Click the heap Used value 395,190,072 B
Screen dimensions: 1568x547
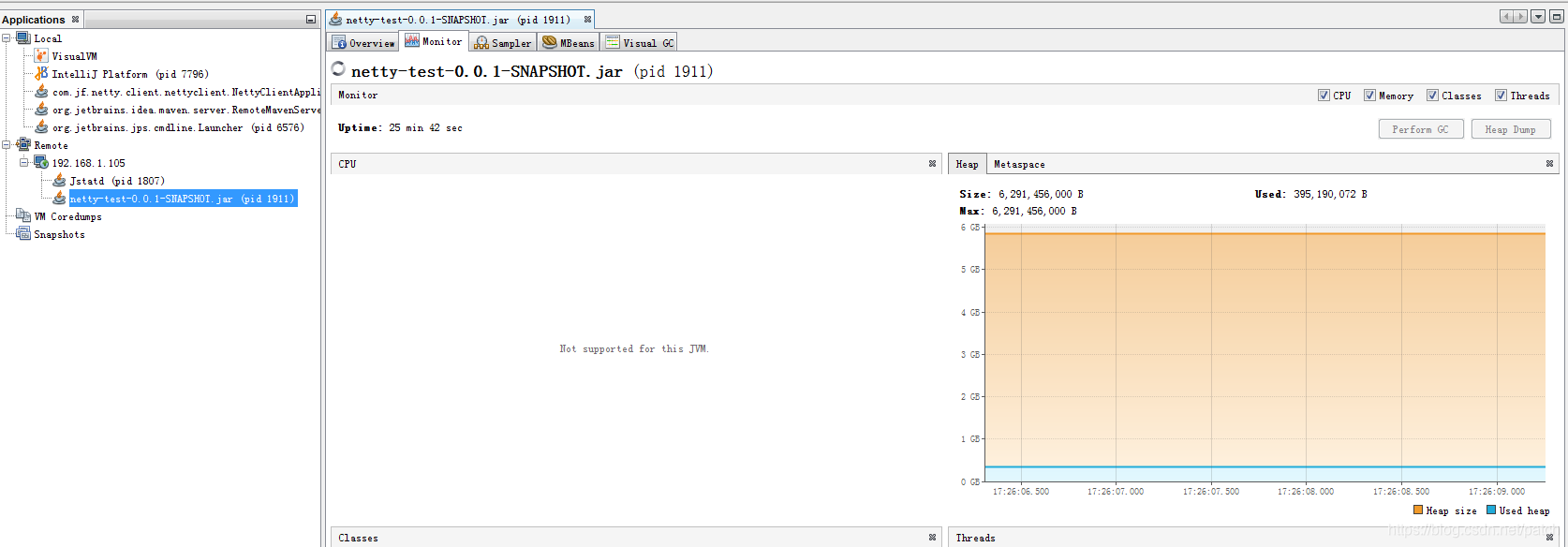(x=1330, y=194)
